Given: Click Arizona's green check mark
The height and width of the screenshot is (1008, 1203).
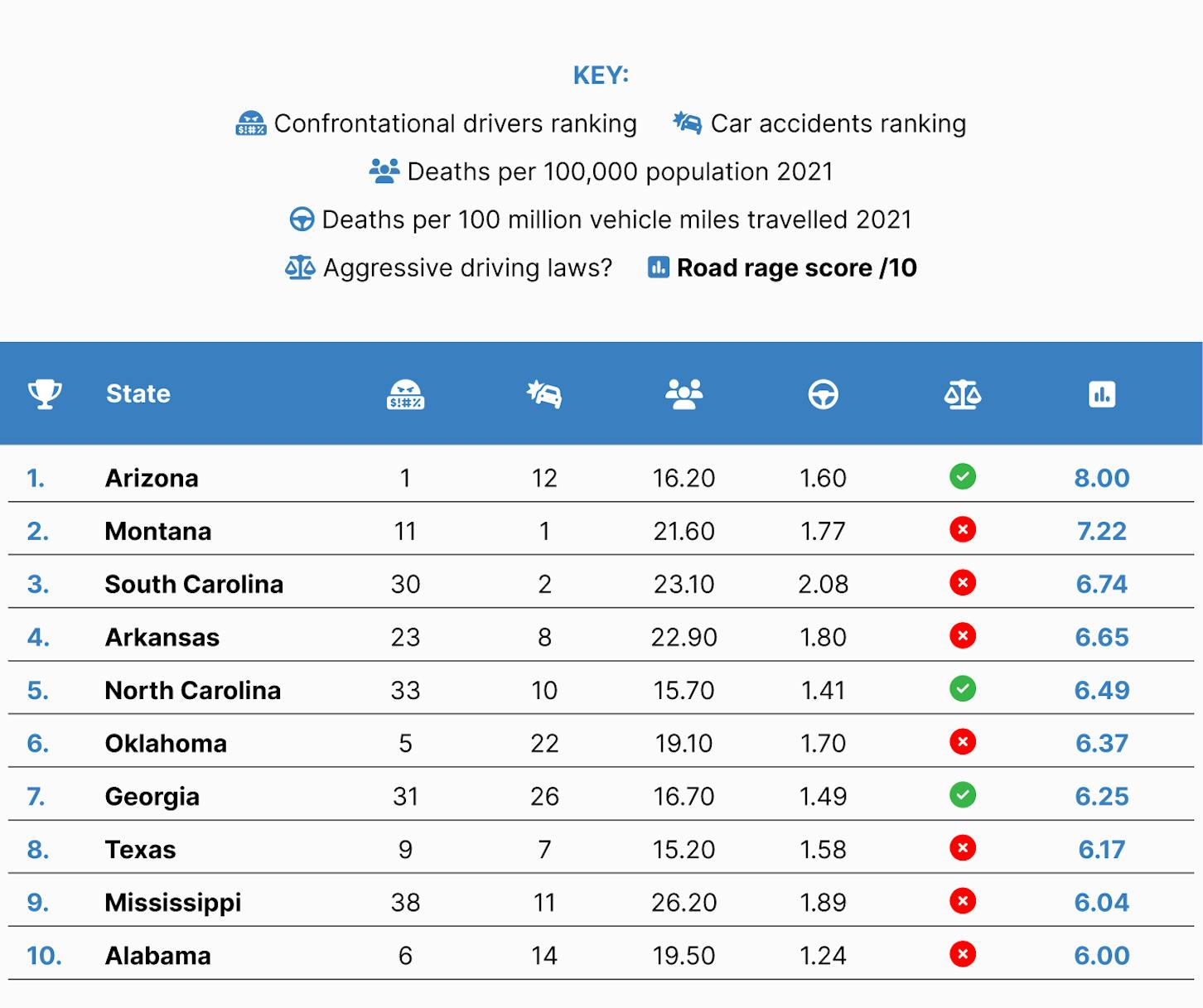Looking at the screenshot, I should [963, 476].
